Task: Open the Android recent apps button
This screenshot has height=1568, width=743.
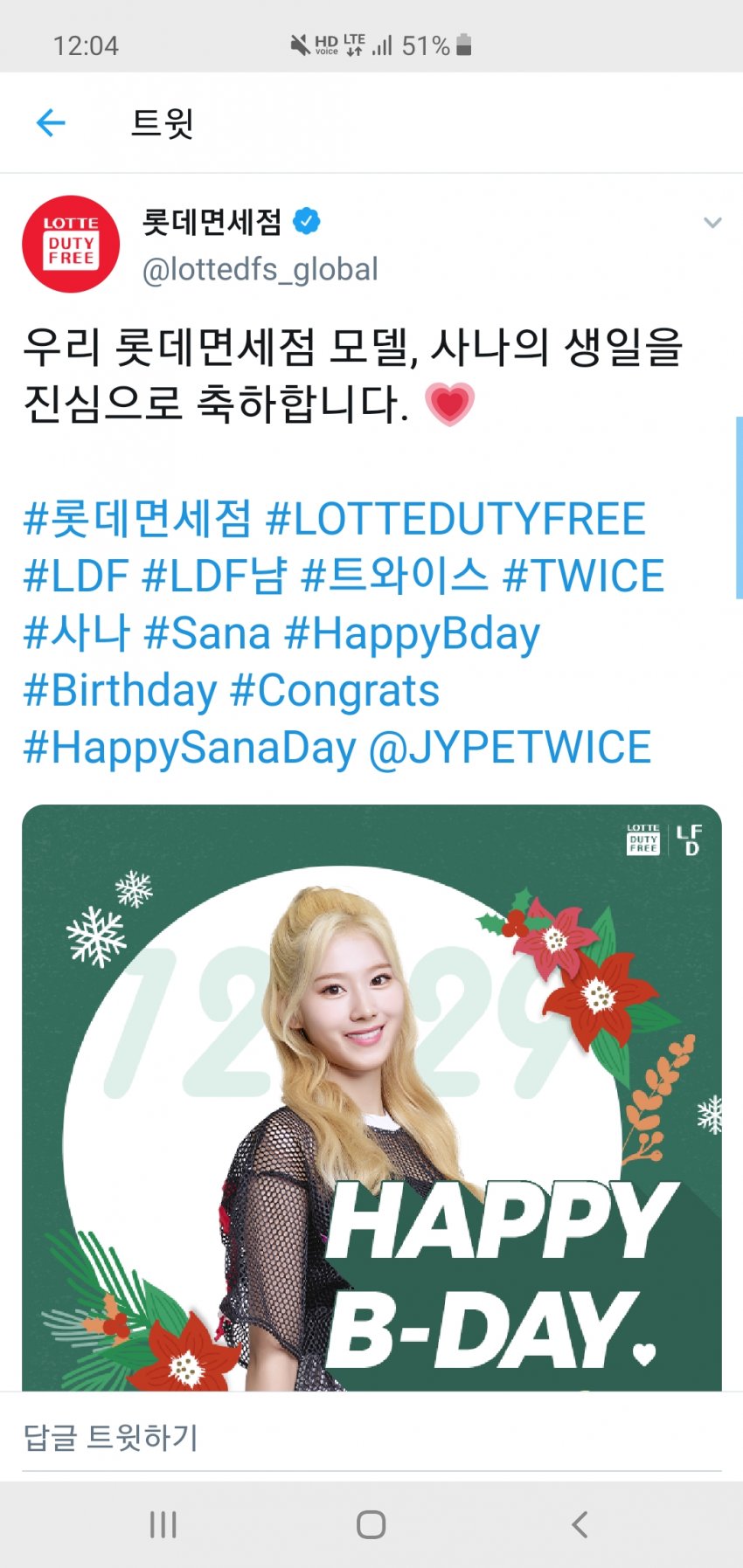Action: pos(163,1524)
